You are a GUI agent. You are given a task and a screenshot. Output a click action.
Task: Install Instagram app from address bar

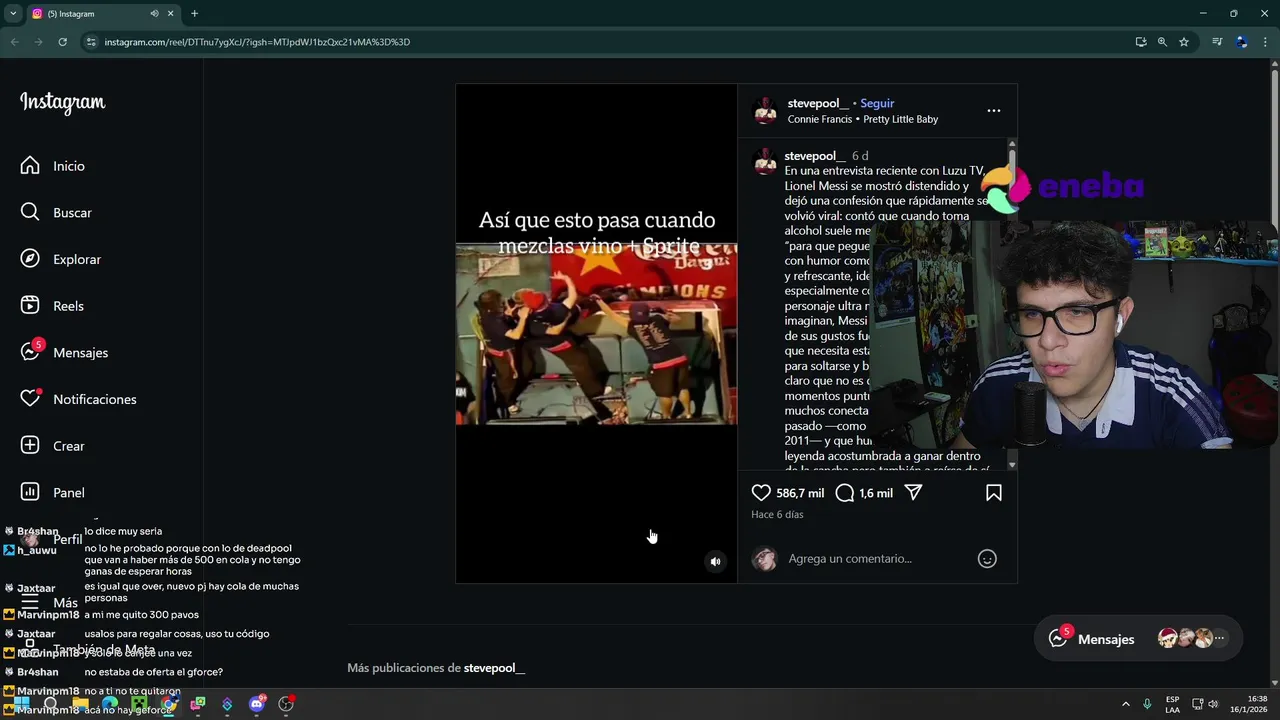point(1141,42)
